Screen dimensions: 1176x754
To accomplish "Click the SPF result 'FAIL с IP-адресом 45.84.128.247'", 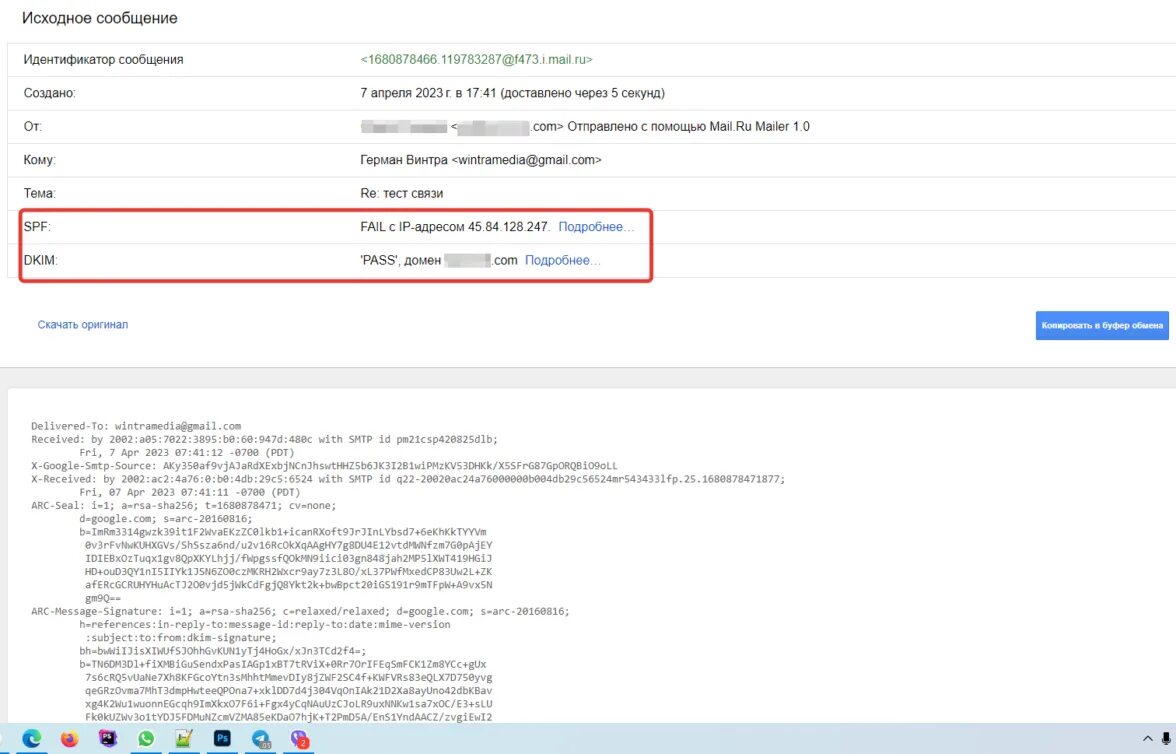I will pos(455,227).
